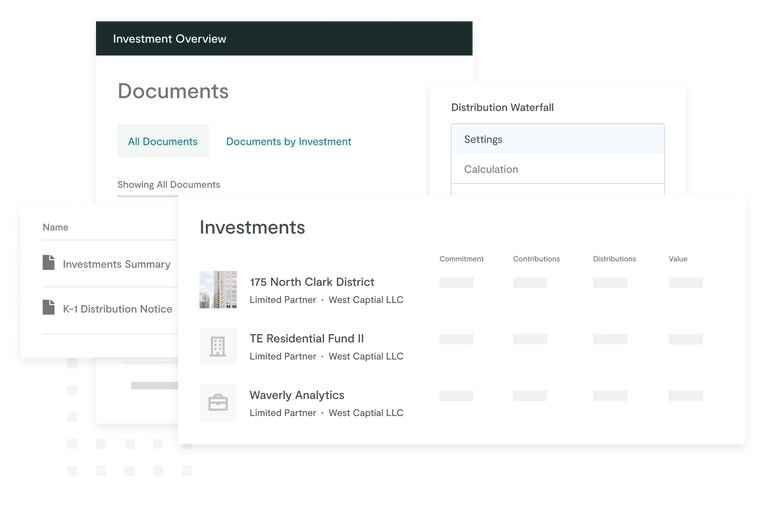Click the document icon beside Investments Summary
768x512 pixels.
[x=48, y=263]
